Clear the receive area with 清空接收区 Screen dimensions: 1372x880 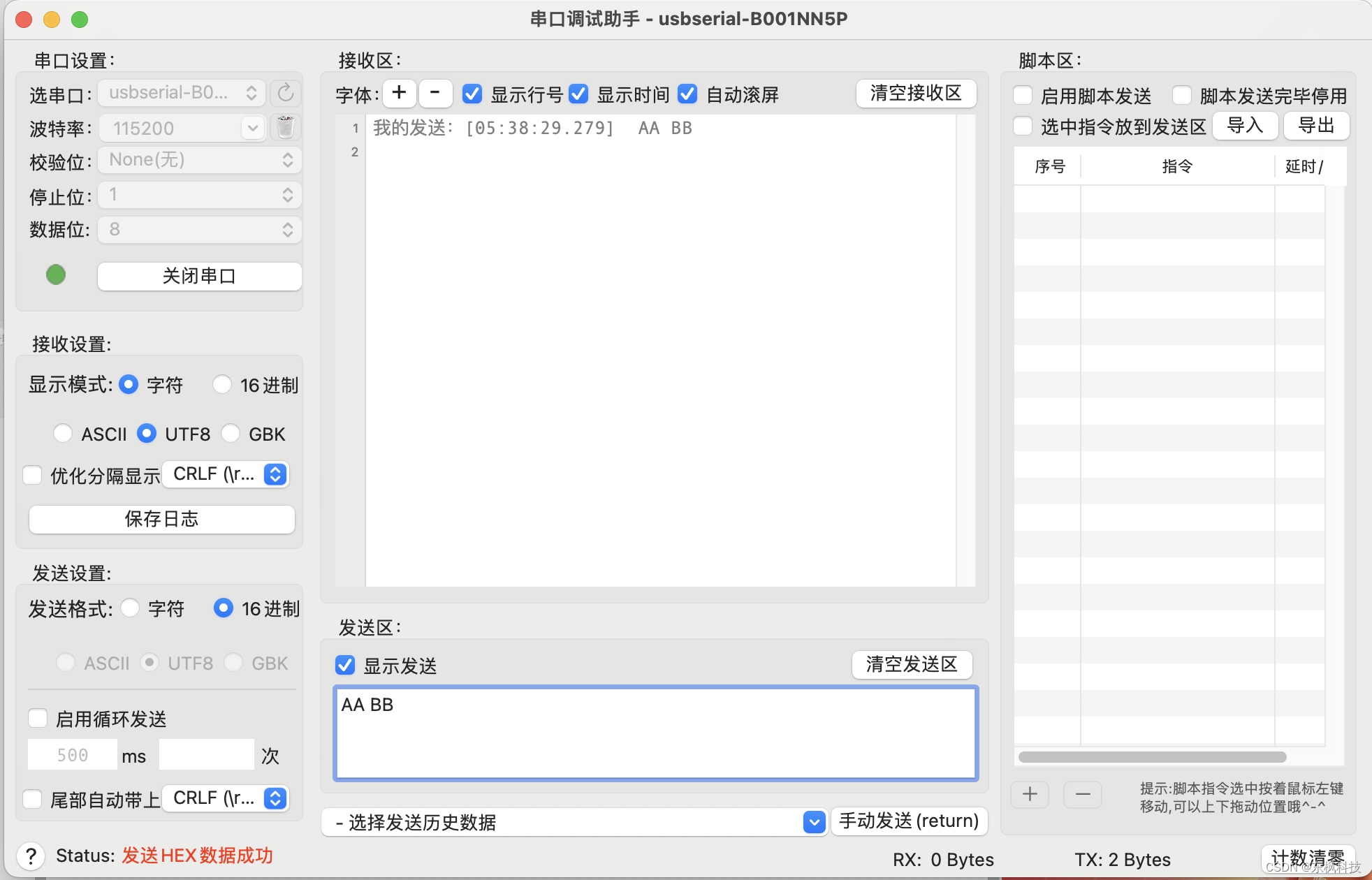point(916,93)
